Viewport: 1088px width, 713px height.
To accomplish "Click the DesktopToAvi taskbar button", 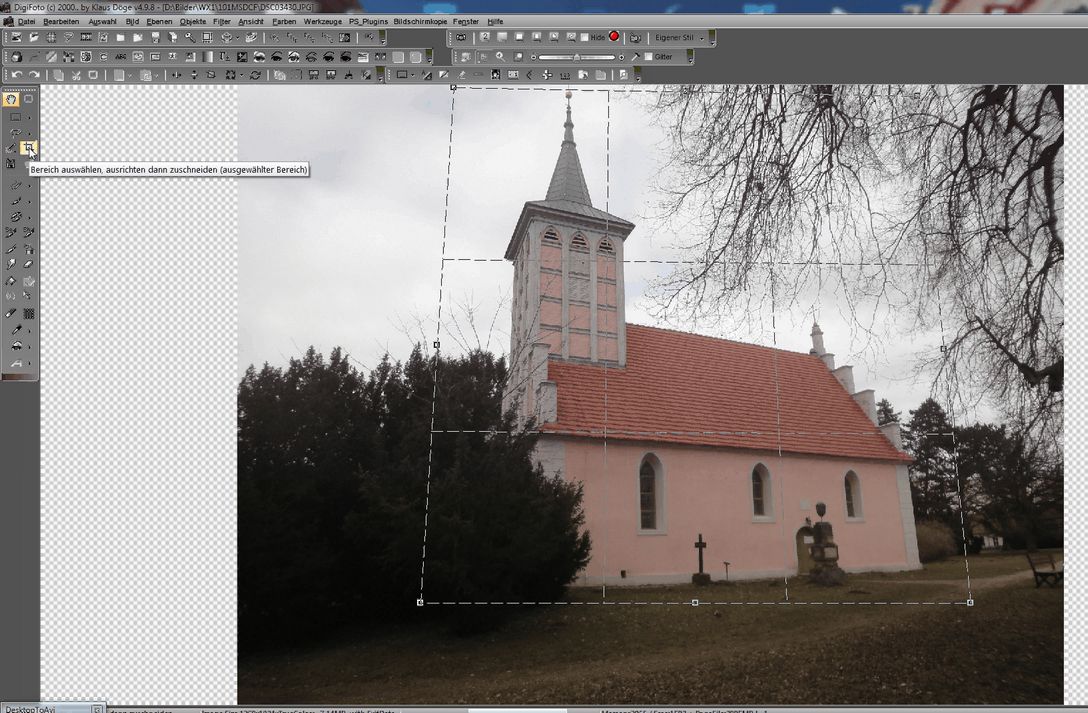I will point(45,708).
